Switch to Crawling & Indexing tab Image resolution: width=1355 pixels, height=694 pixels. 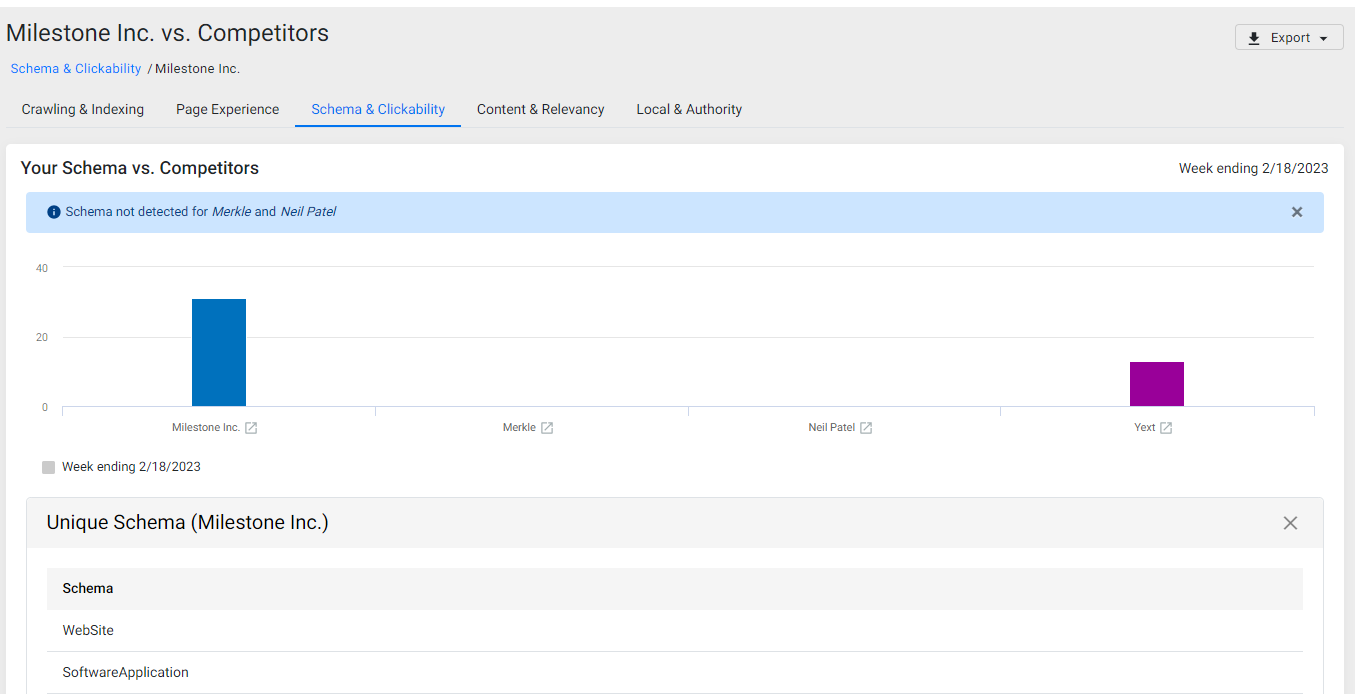pos(83,109)
